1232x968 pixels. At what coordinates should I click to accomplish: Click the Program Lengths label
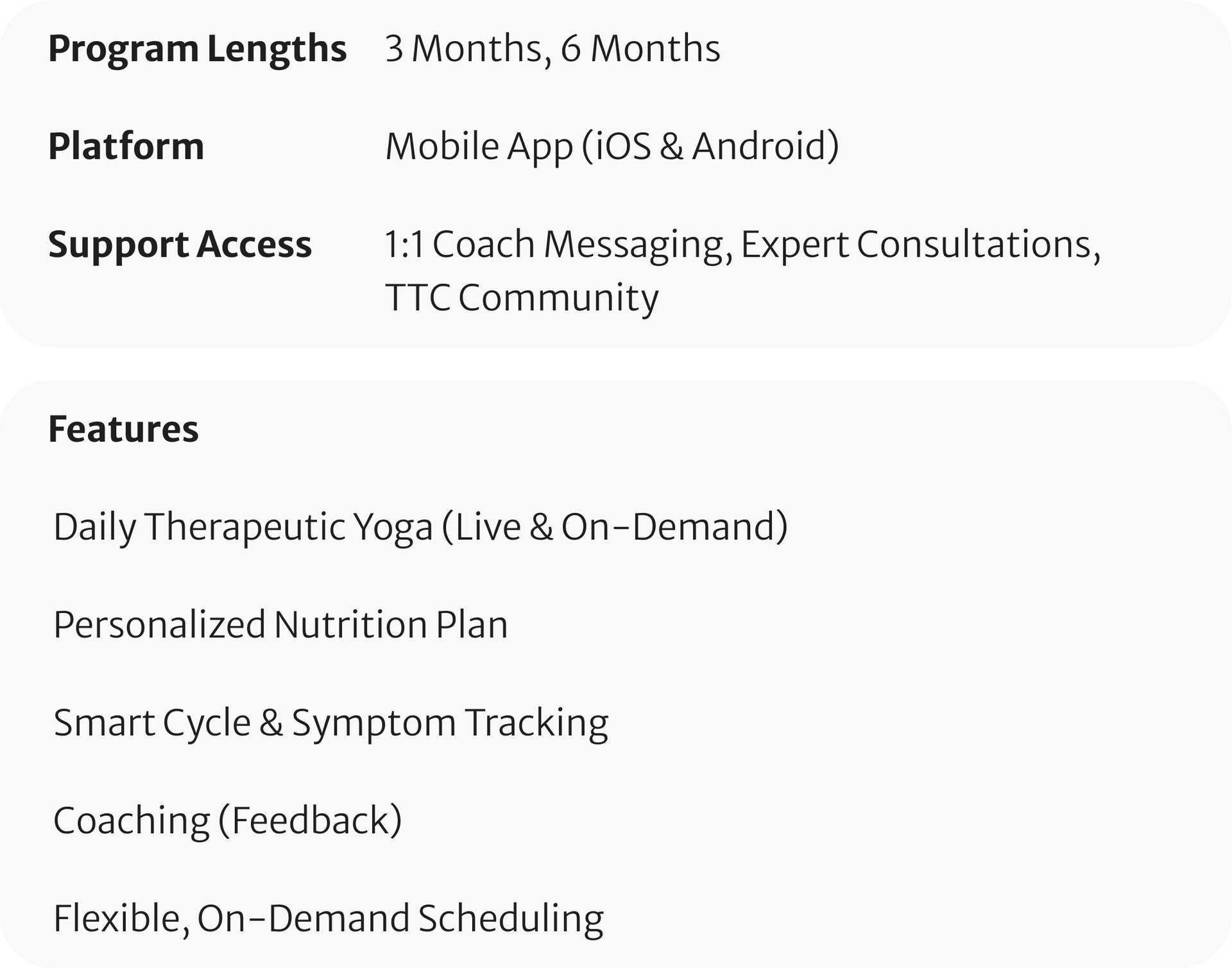tap(198, 49)
